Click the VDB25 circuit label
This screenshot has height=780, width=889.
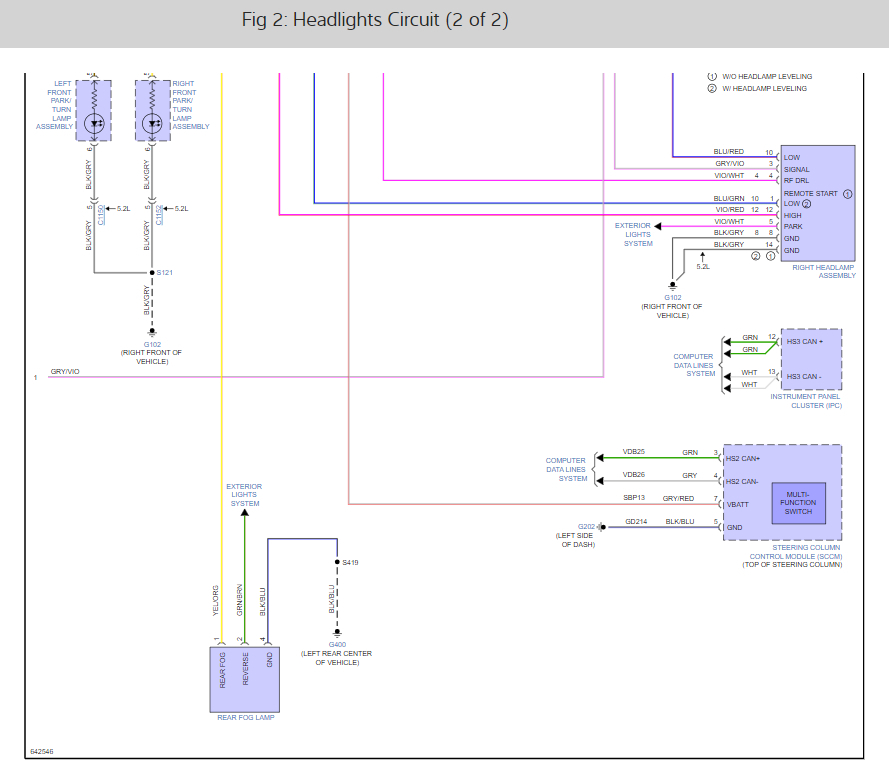pyautogui.click(x=634, y=452)
